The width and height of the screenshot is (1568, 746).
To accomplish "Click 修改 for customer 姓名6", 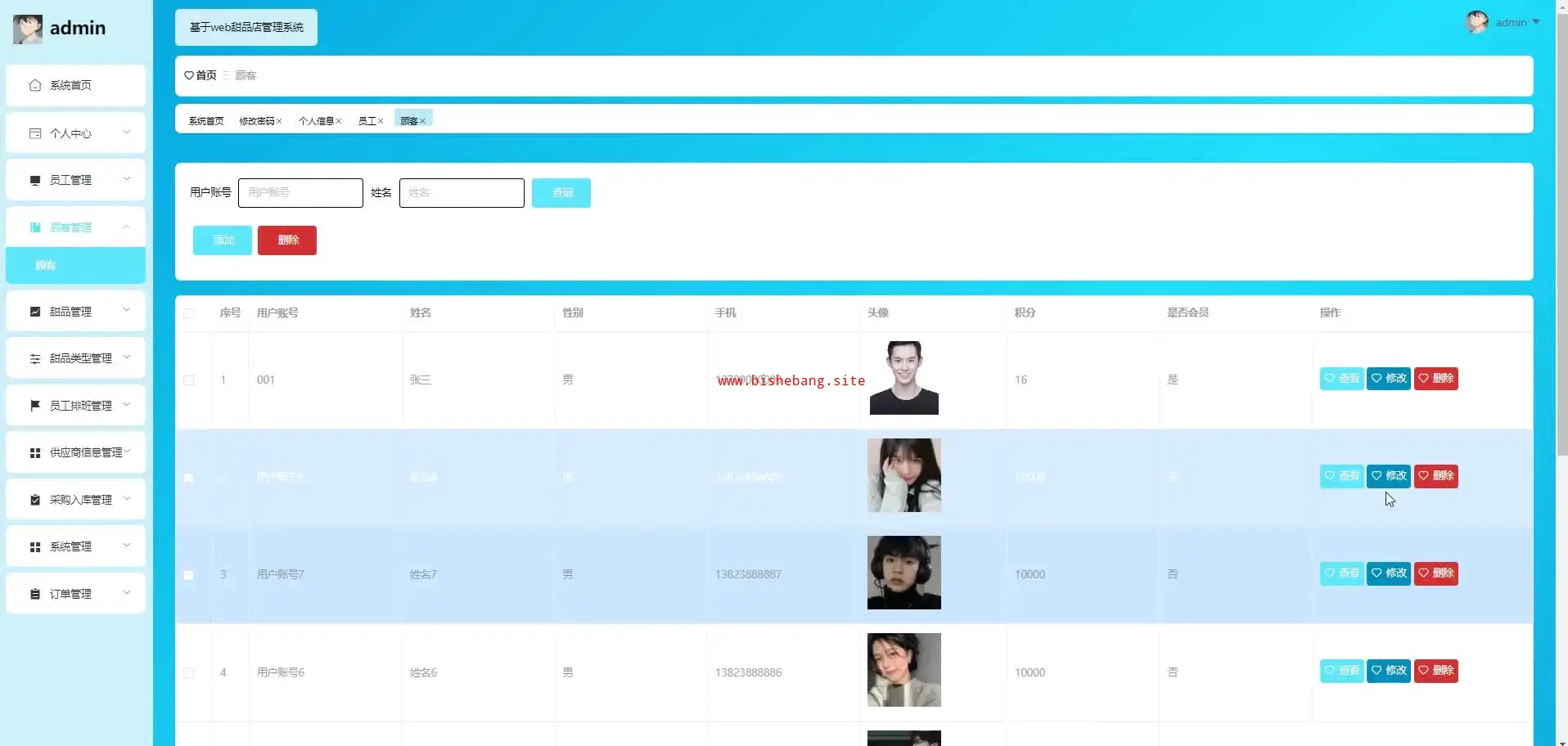I will coord(1389,671).
